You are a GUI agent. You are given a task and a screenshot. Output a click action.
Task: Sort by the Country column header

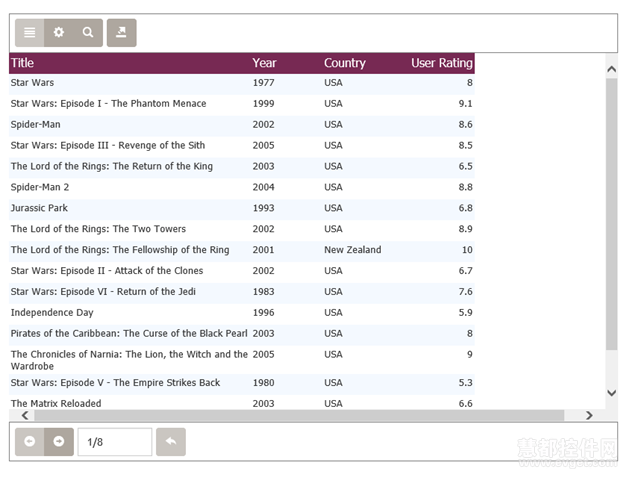tap(345, 63)
